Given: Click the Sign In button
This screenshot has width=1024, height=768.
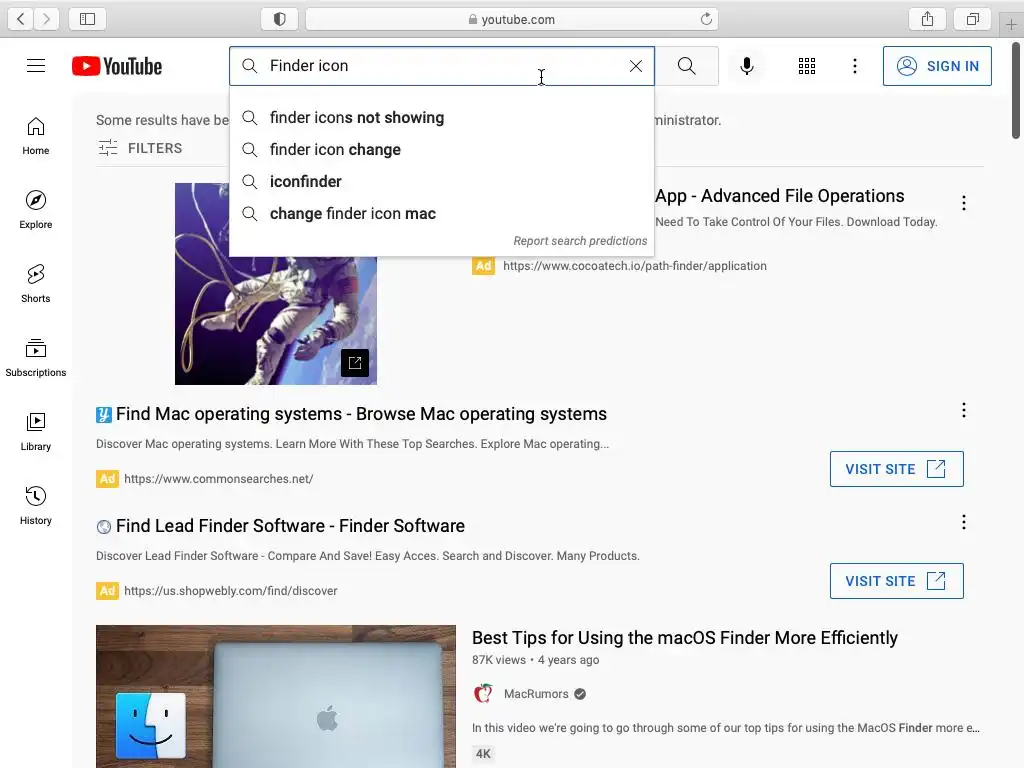Looking at the screenshot, I should click(x=937, y=66).
